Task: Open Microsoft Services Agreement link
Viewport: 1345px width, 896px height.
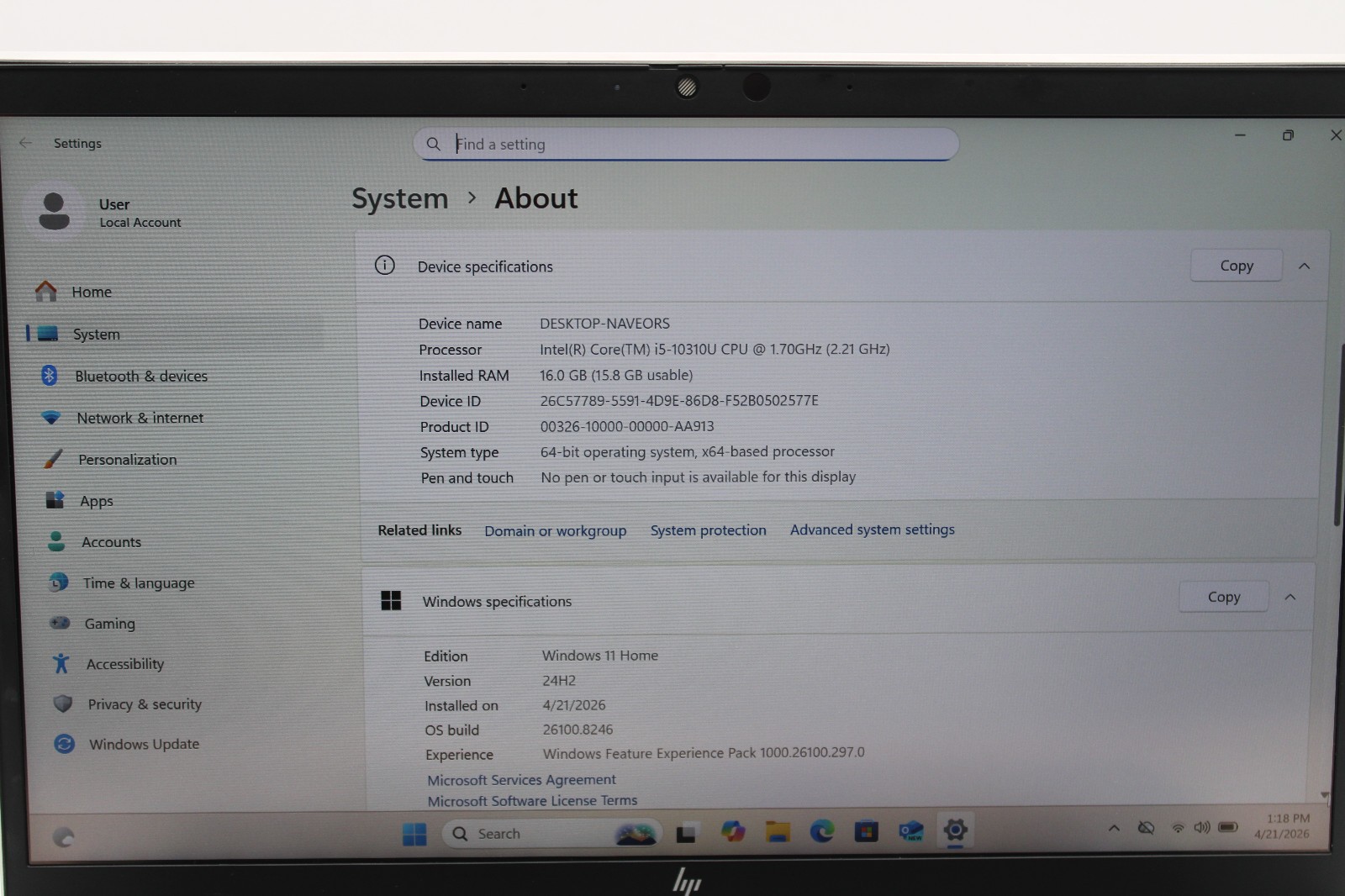Action: 521,780
